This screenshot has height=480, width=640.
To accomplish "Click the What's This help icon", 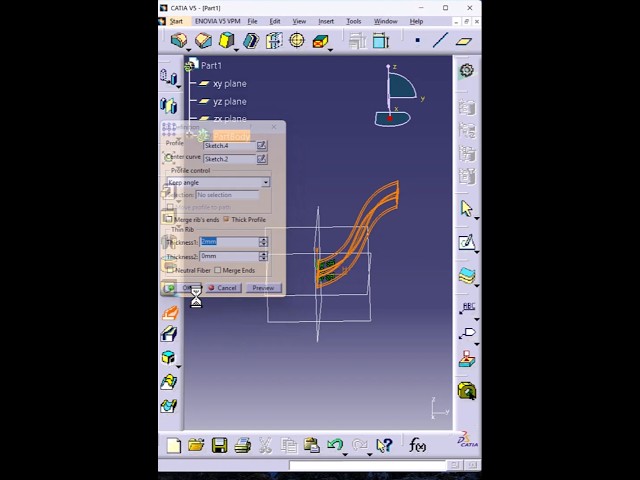I will pyautogui.click(x=384, y=445).
